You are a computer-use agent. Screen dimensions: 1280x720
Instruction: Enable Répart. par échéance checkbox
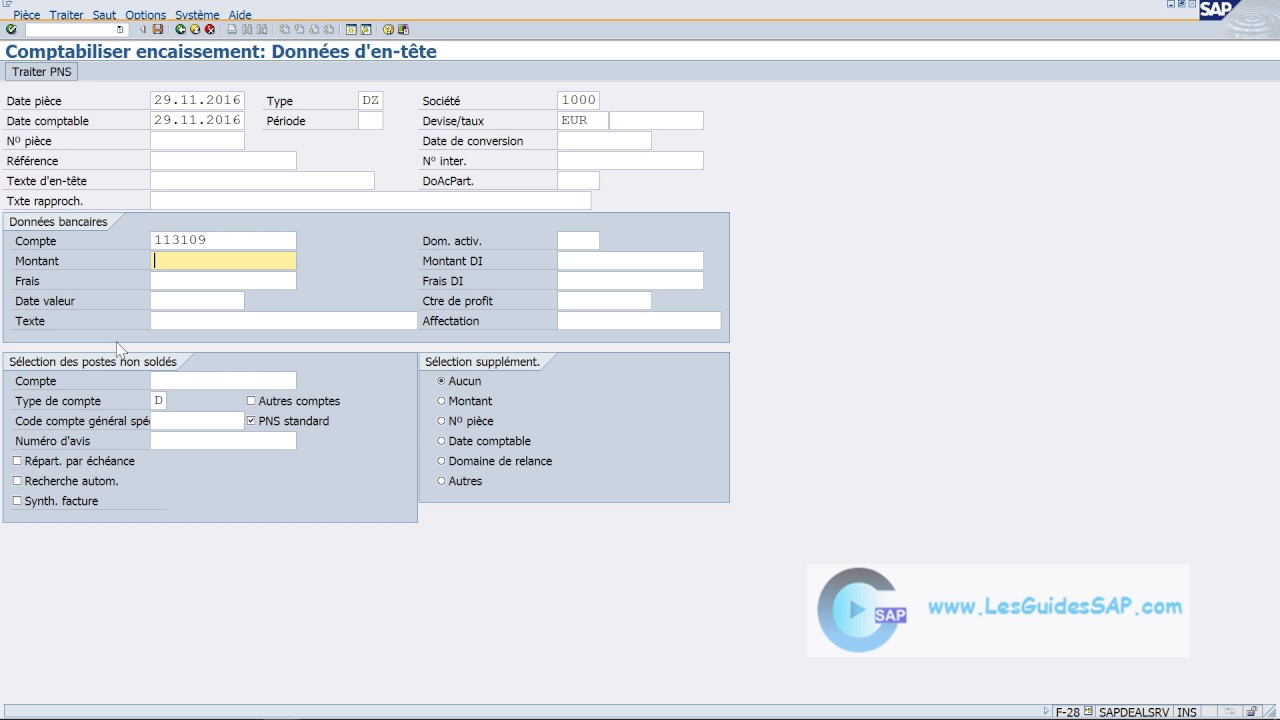[17, 461]
